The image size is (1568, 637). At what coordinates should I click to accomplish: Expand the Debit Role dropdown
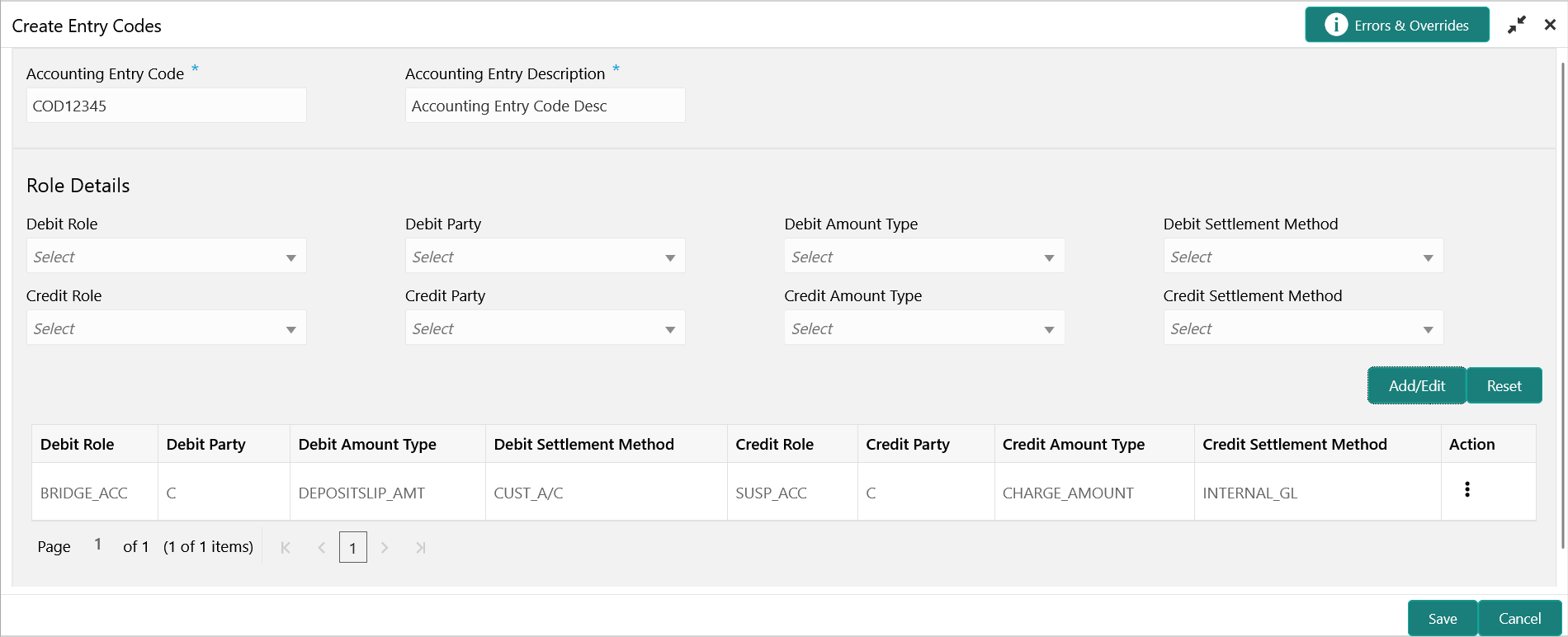(166, 257)
